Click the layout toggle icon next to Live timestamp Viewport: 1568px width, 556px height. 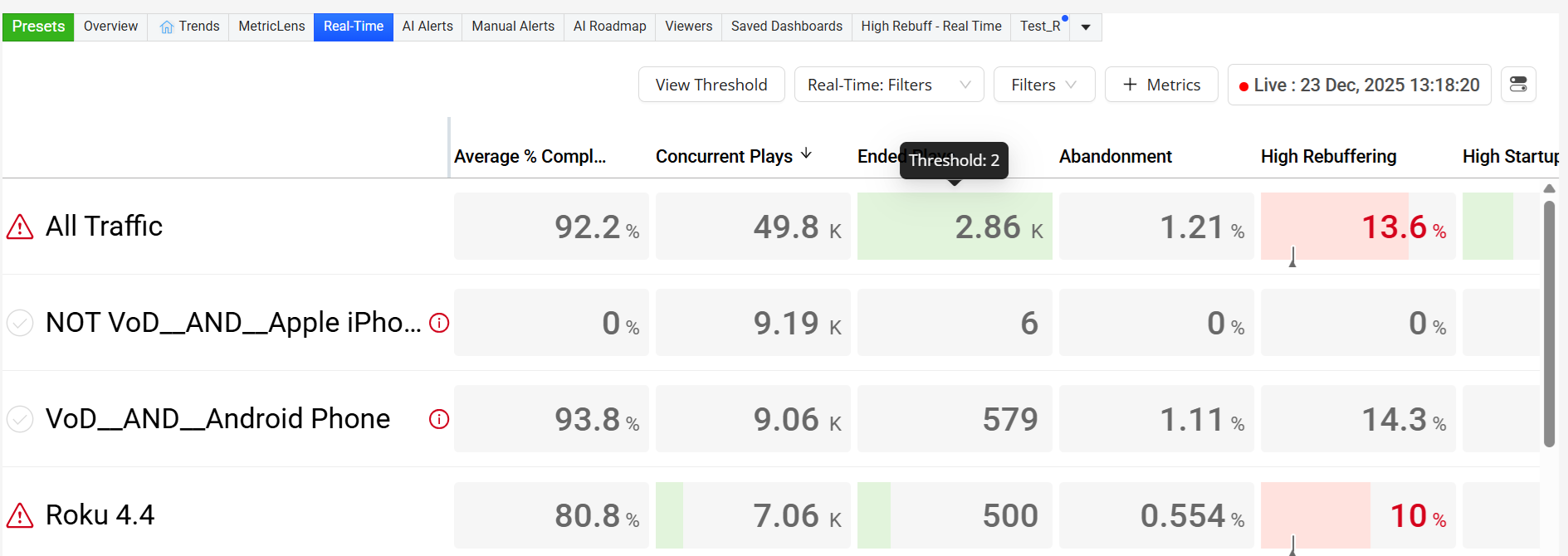[1518, 85]
